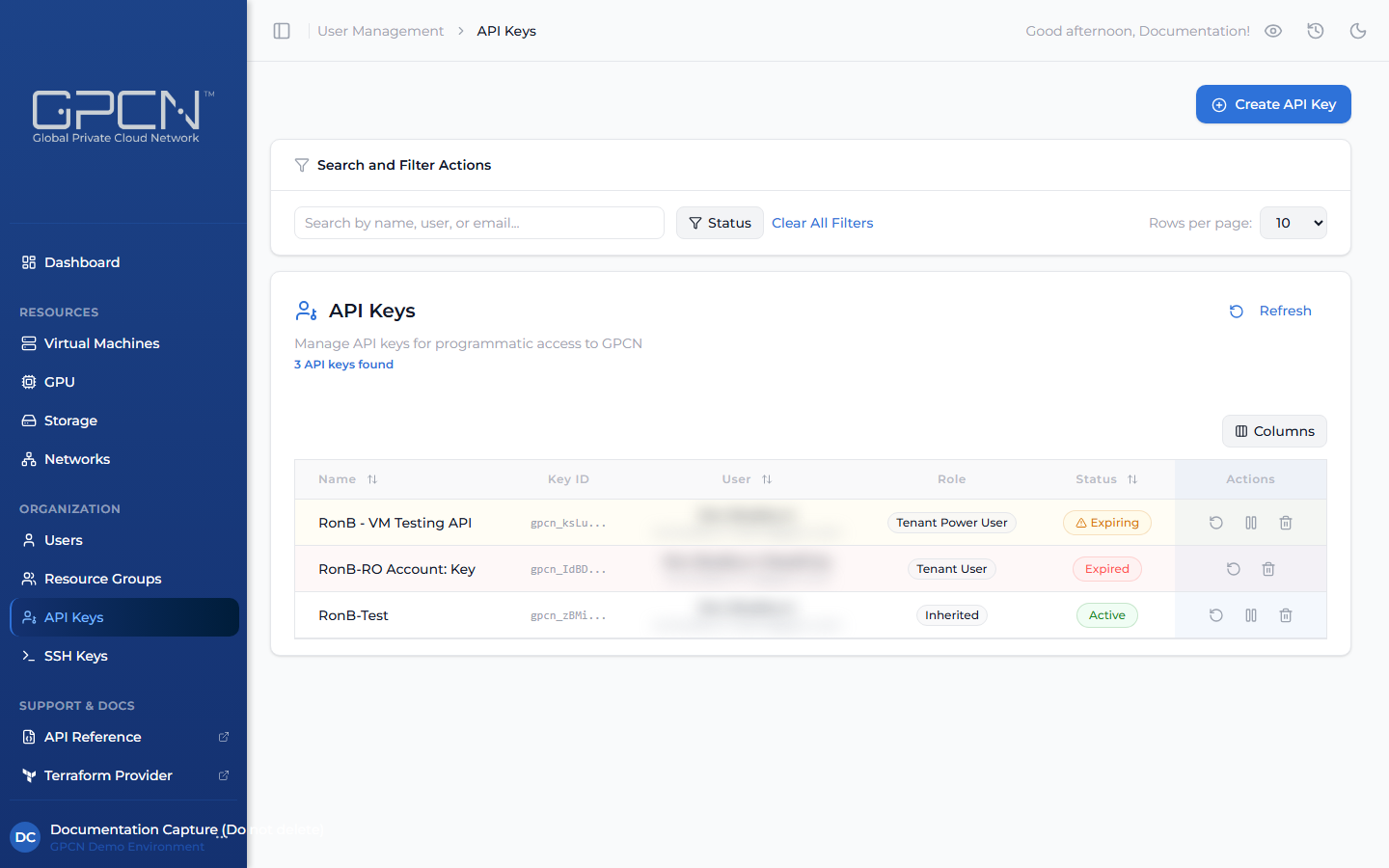Image resolution: width=1389 pixels, height=868 pixels.
Task: Rotate the RonB-RO Account: Key
Action: point(1234,569)
